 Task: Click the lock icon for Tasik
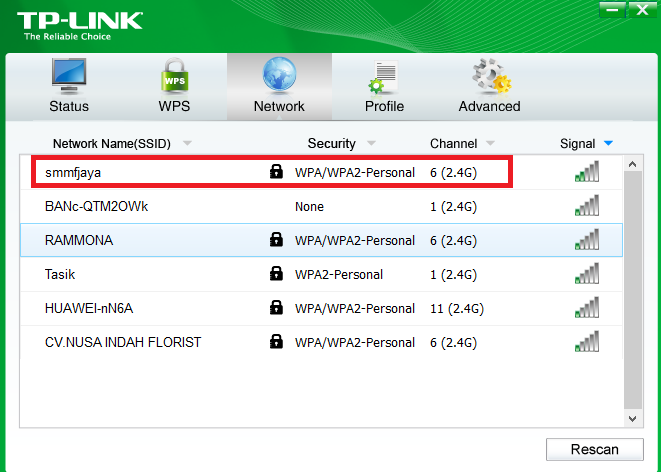click(276, 274)
